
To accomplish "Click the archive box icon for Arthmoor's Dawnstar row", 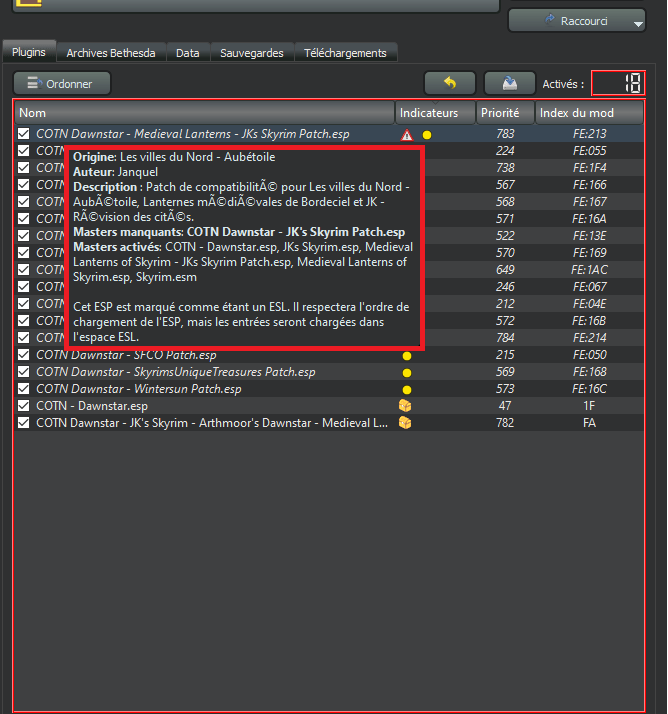I will tap(405, 423).
